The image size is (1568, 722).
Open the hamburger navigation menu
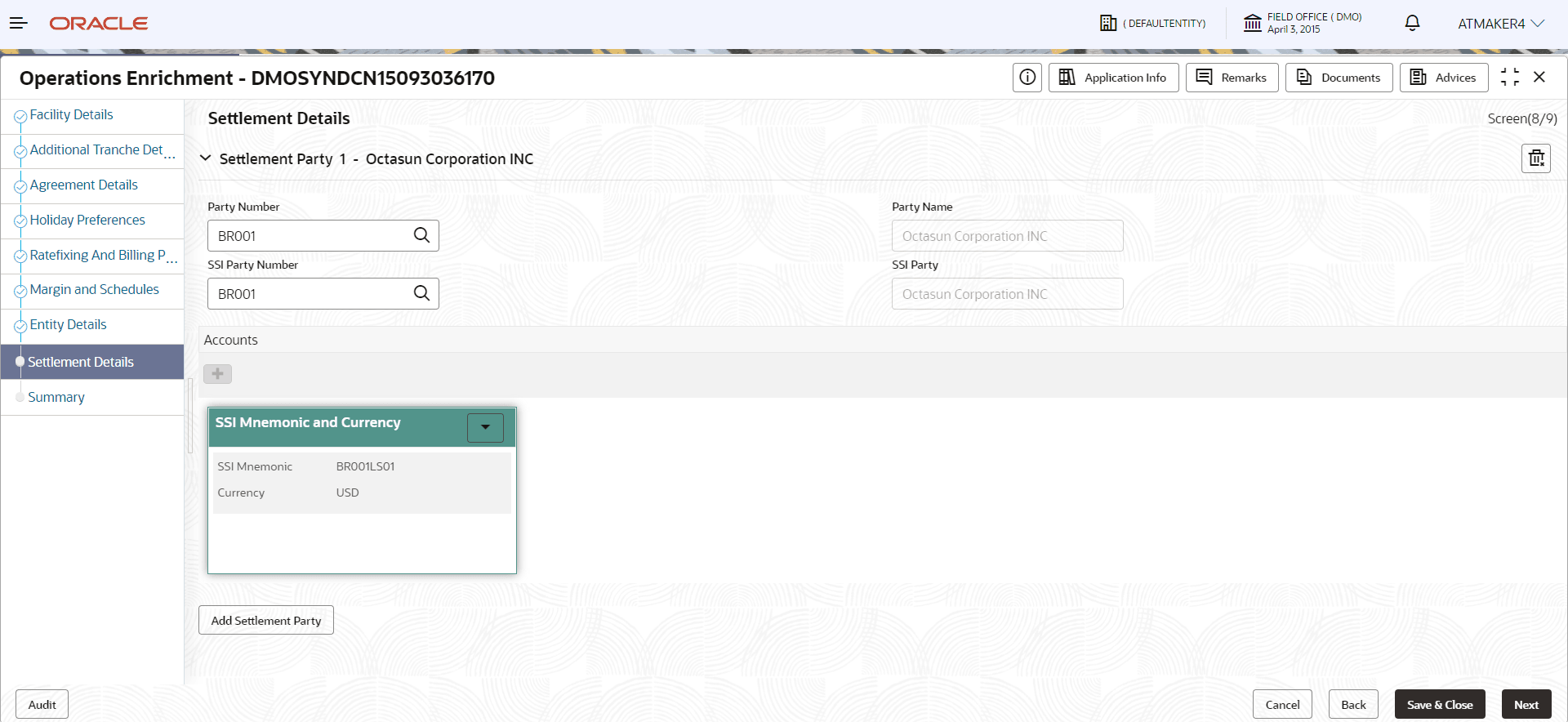point(18,23)
